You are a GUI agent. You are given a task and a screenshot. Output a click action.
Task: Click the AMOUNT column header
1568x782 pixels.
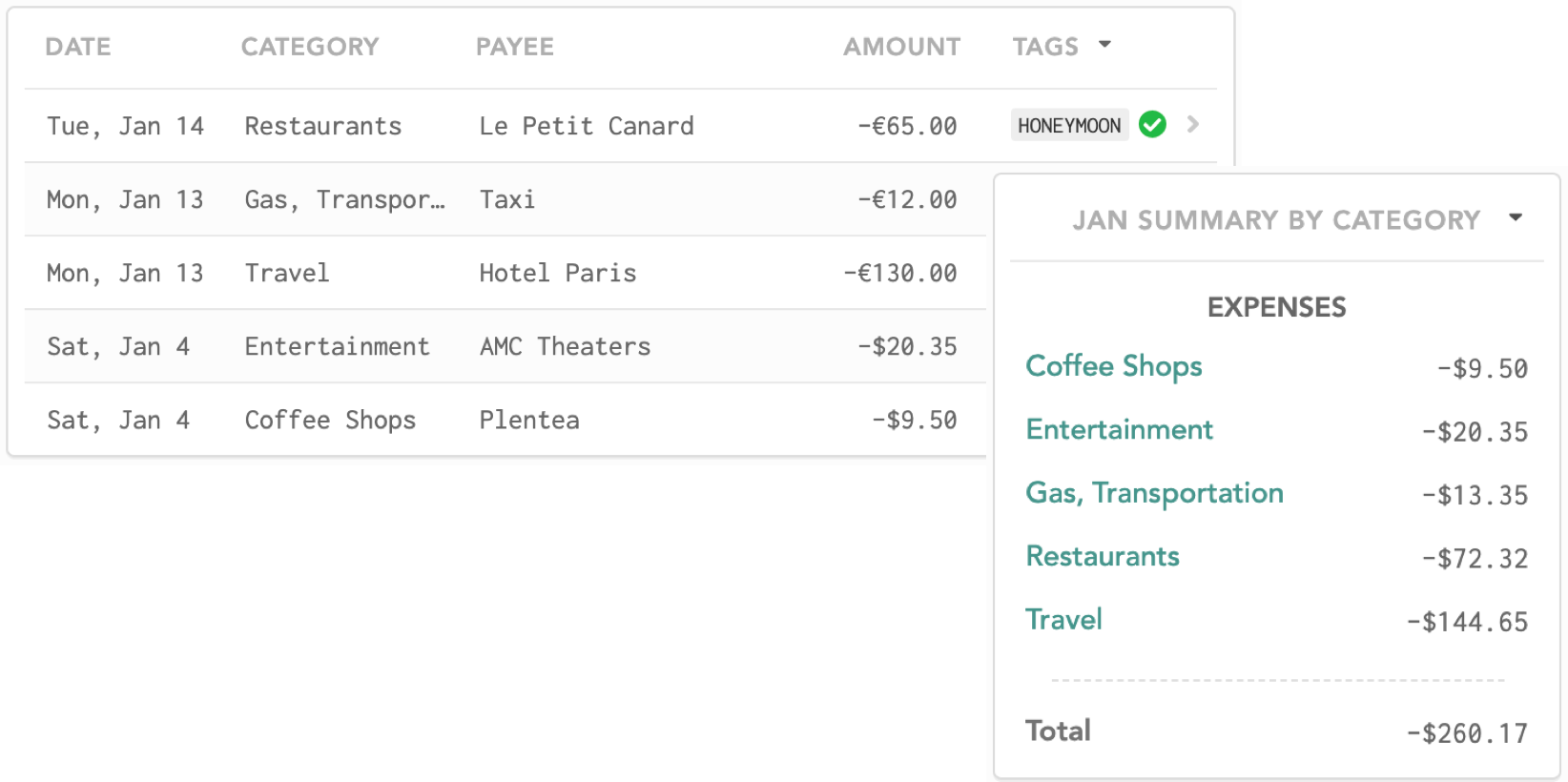point(901,47)
